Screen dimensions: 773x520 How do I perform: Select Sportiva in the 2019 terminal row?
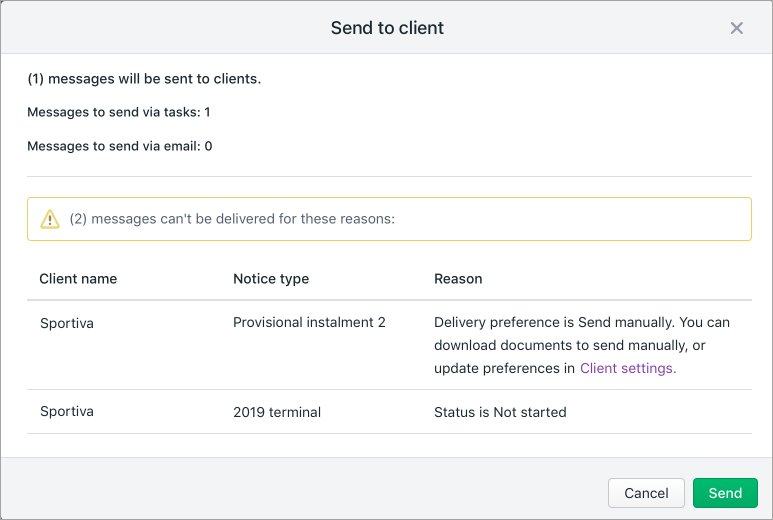pos(68,412)
